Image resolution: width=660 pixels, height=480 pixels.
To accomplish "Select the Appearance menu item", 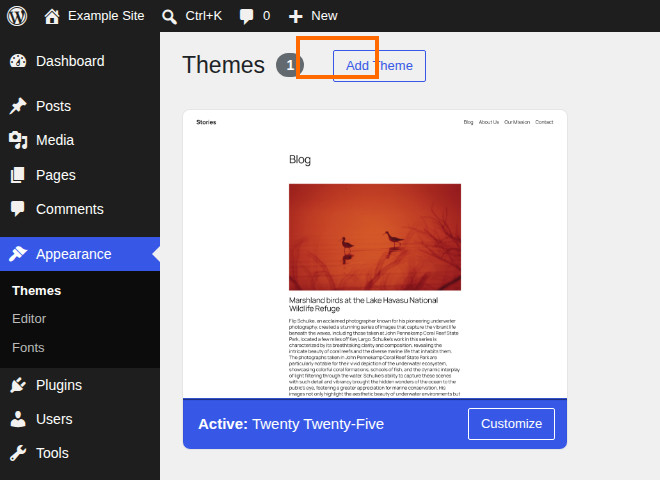I will pos(74,254).
